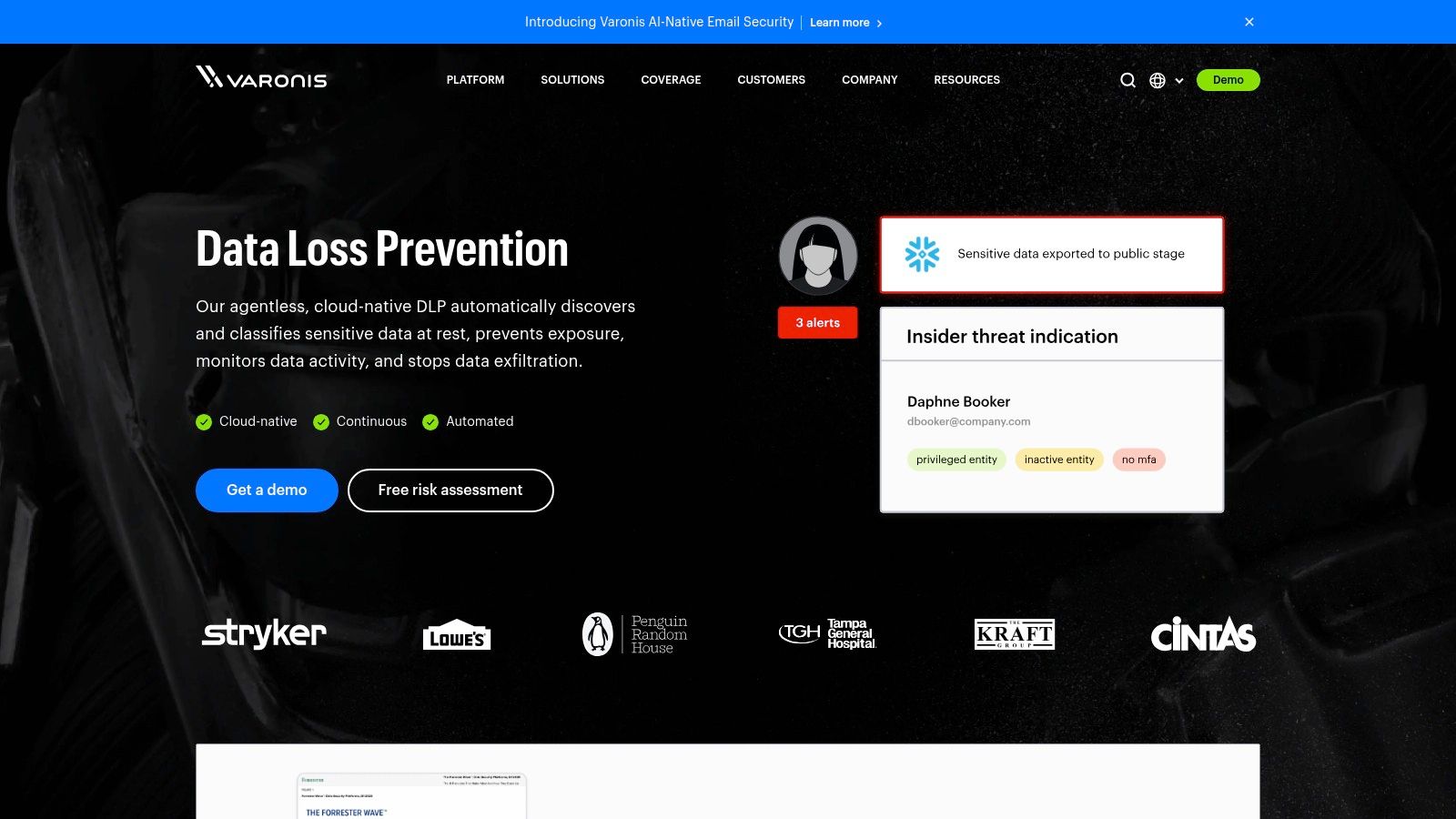Click the Automated checkmark
The height and width of the screenshot is (819, 1456).
pos(430,421)
